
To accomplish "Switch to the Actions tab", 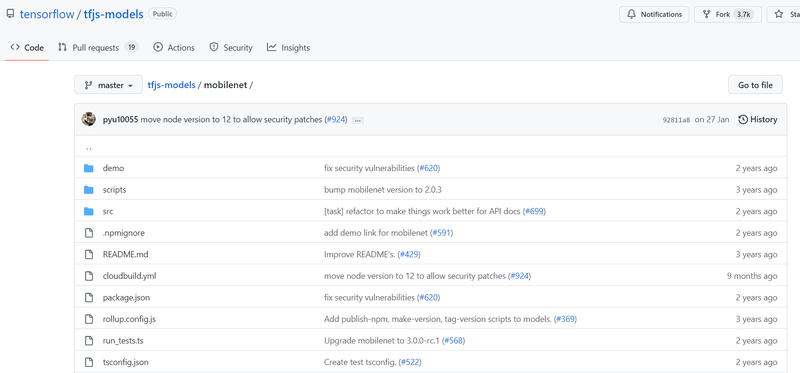I will click(174, 47).
